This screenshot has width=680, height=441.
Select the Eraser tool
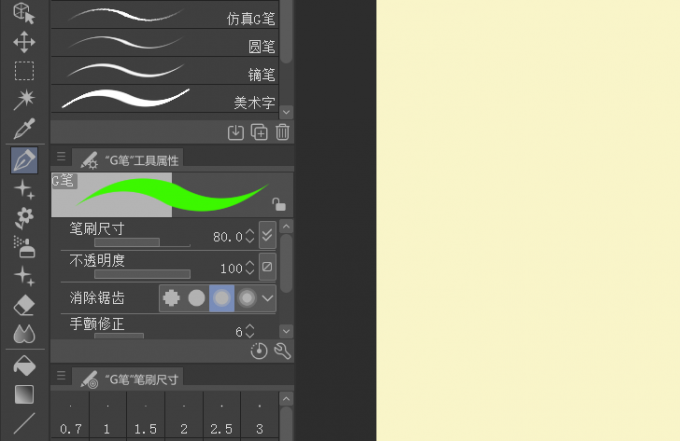24,305
